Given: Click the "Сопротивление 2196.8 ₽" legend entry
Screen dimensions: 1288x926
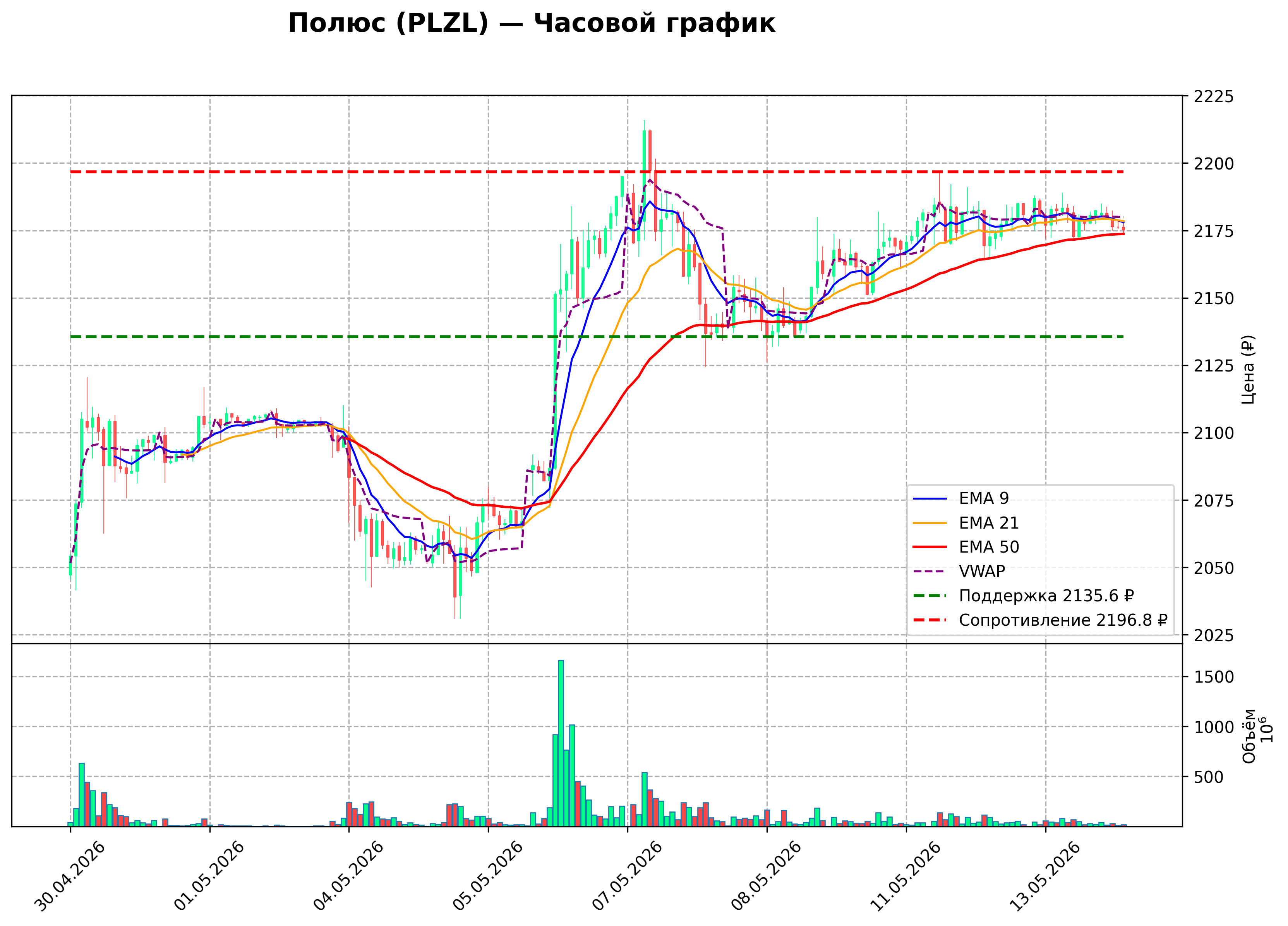Looking at the screenshot, I should tap(1063, 621).
